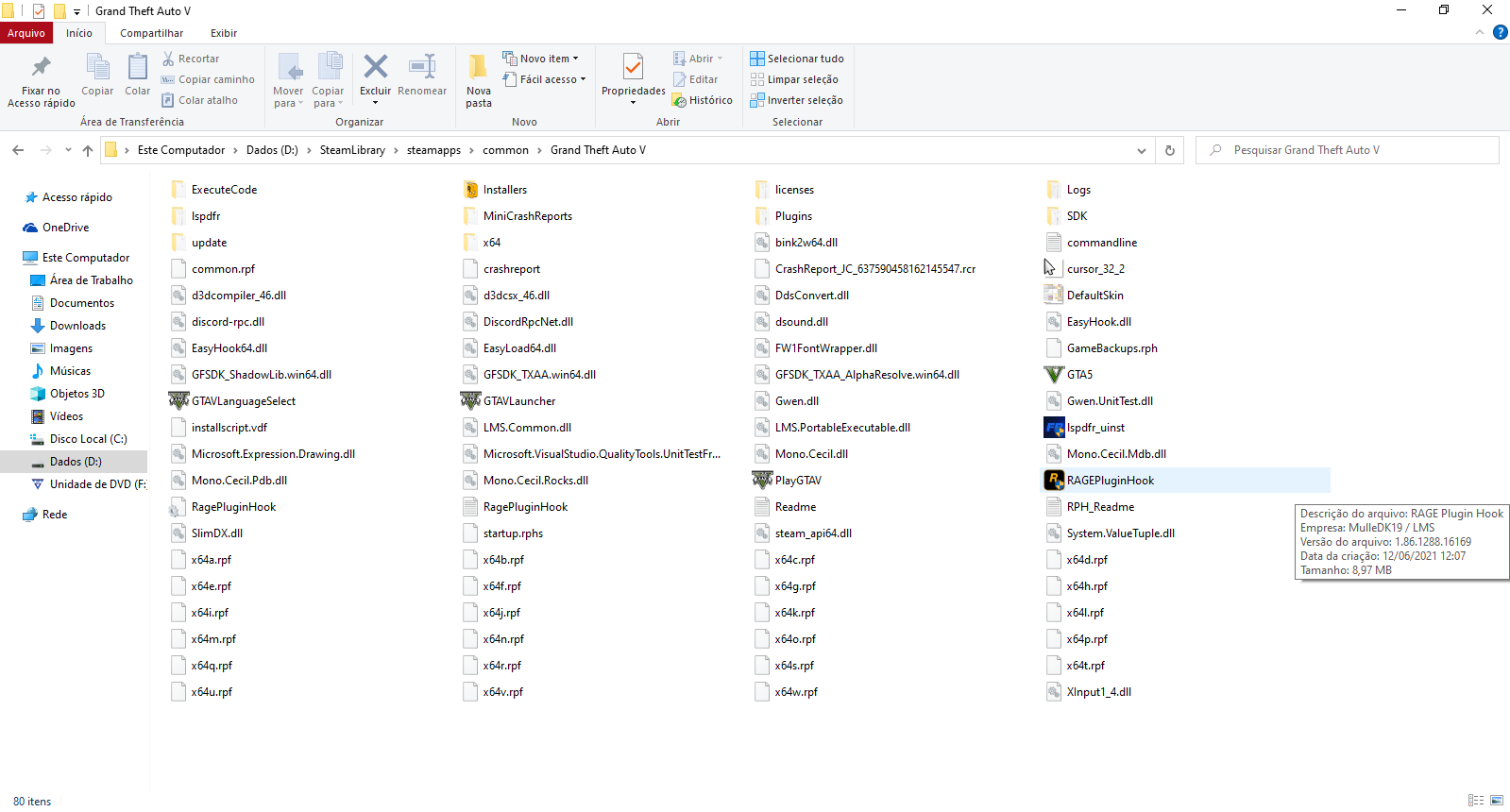Open the Quick Access Toolbar customize dropdown
The image size is (1510, 812).
click(x=76, y=11)
